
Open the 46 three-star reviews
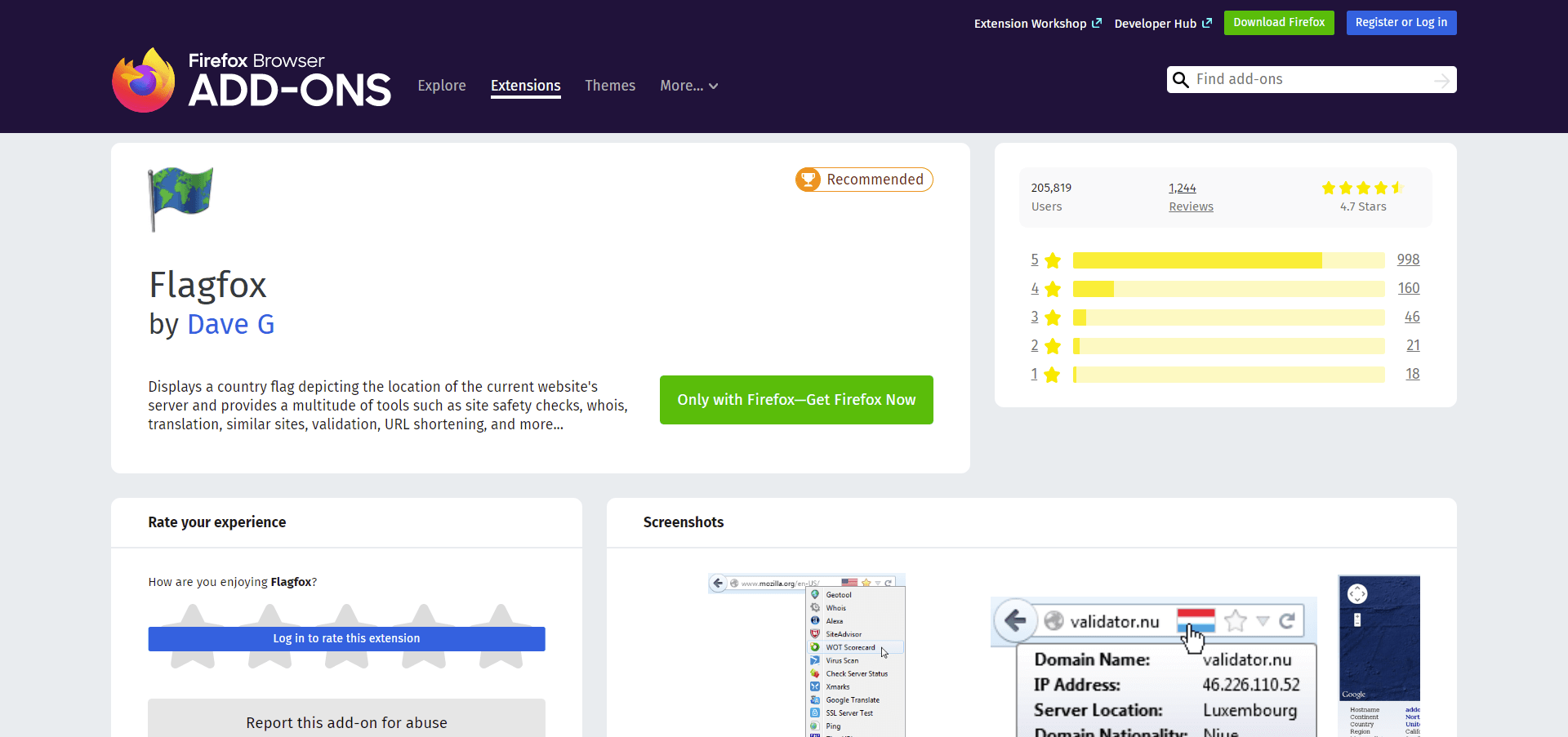1412,317
